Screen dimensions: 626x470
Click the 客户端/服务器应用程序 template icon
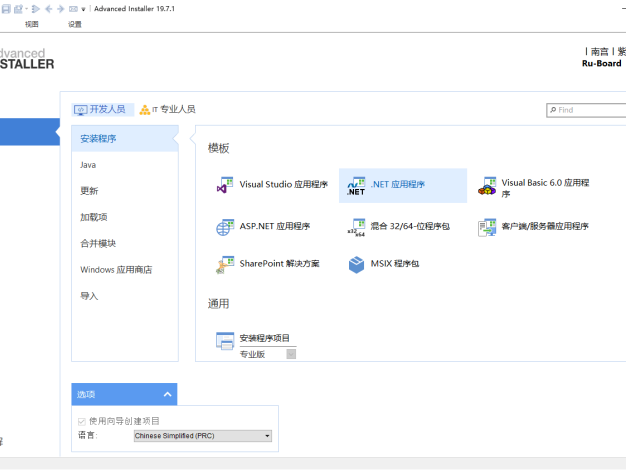[x=487, y=227]
